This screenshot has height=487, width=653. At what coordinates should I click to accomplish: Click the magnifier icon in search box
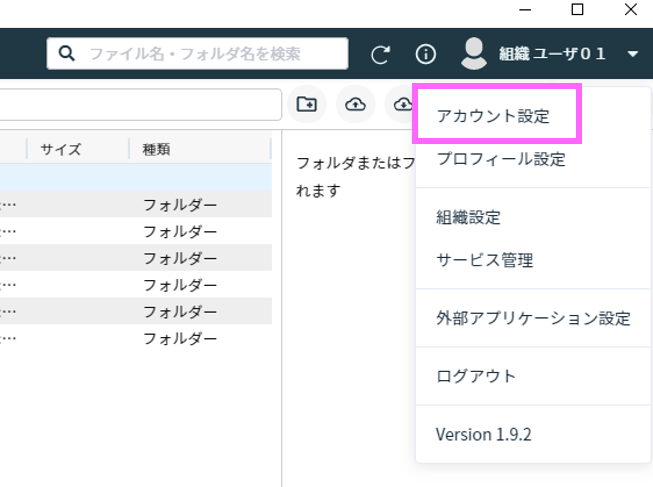(68, 54)
